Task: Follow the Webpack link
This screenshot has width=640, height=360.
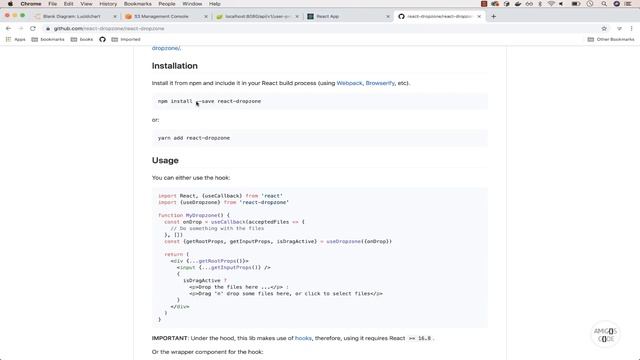Action: pyautogui.click(x=349, y=83)
